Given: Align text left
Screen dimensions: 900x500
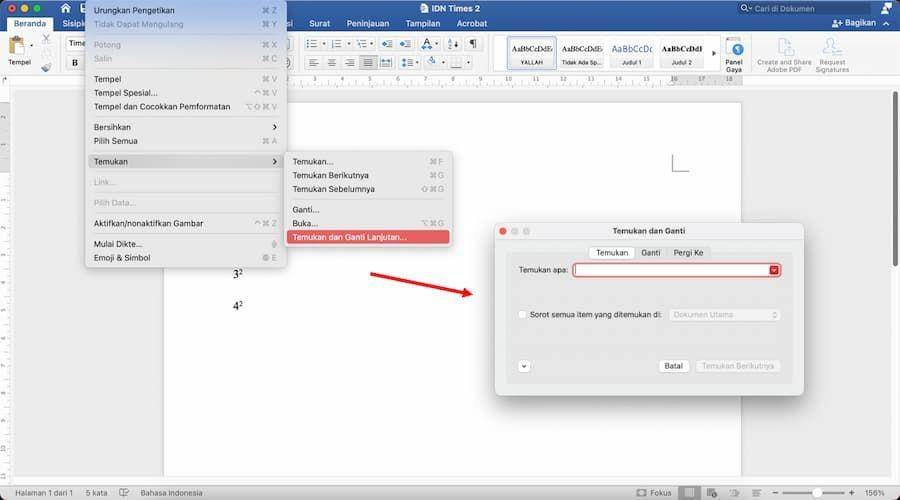Looking at the screenshot, I should [x=313, y=63].
